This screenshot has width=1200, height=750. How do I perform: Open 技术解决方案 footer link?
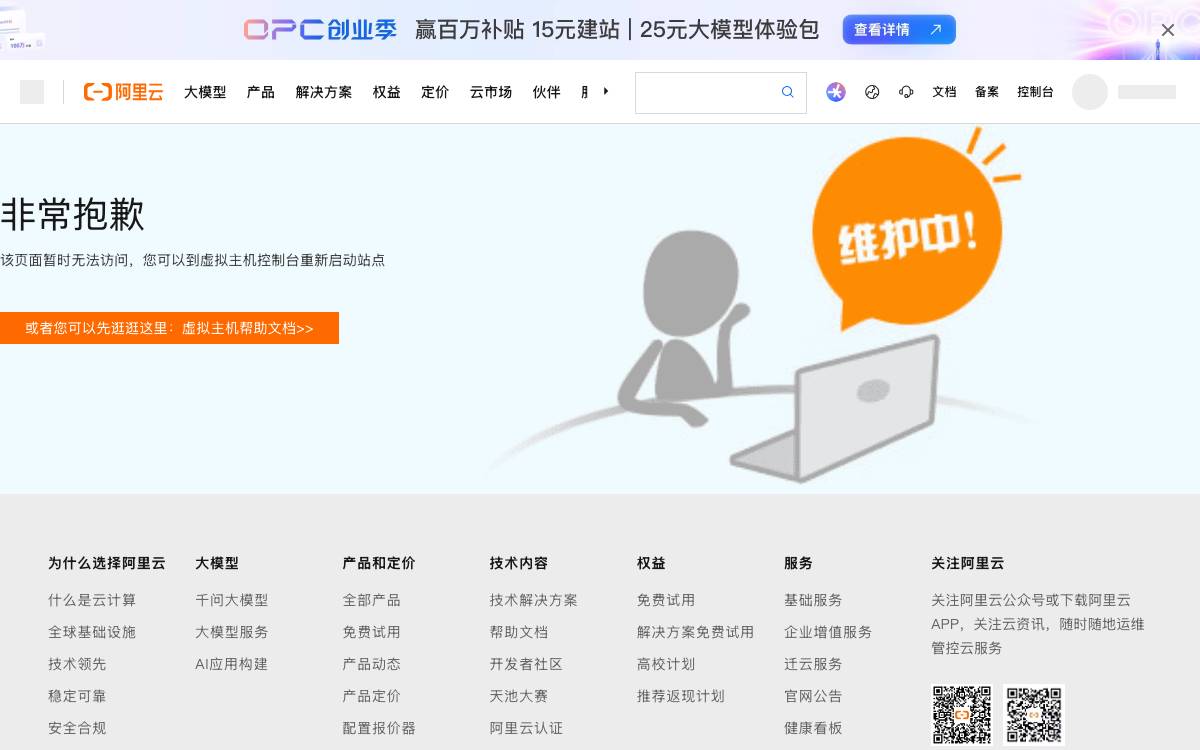tap(534, 600)
